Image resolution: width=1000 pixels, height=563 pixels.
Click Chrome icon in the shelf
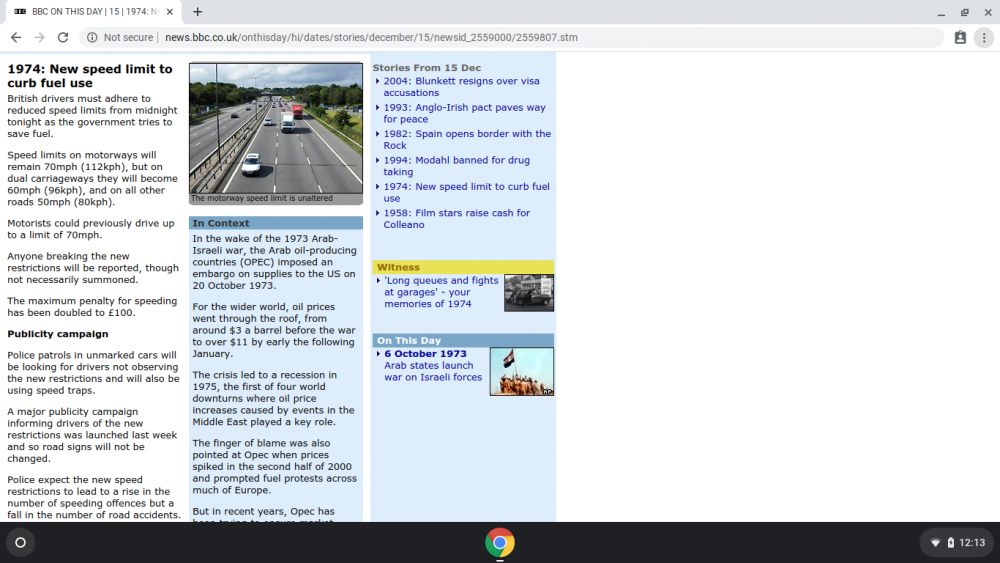tap(500, 543)
